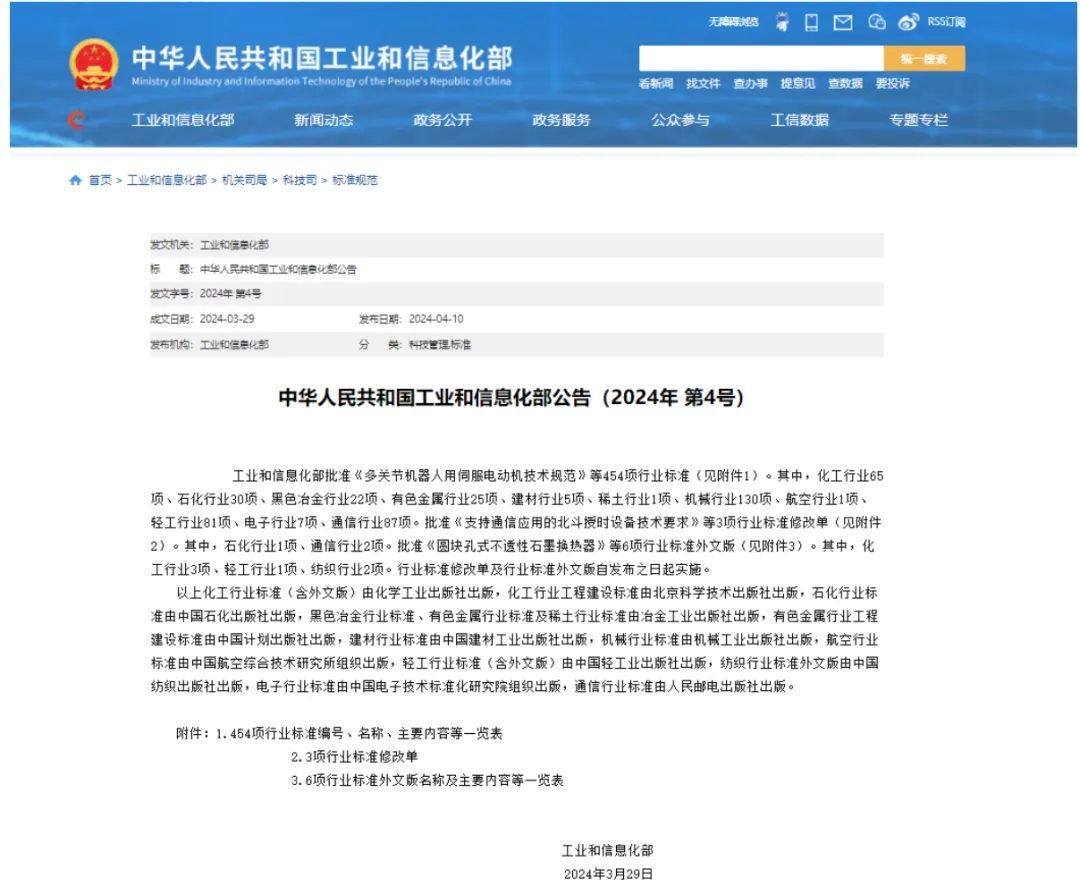Click the national emblem logo
Viewport: 1080px width, 894px height.
pos(93,66)
